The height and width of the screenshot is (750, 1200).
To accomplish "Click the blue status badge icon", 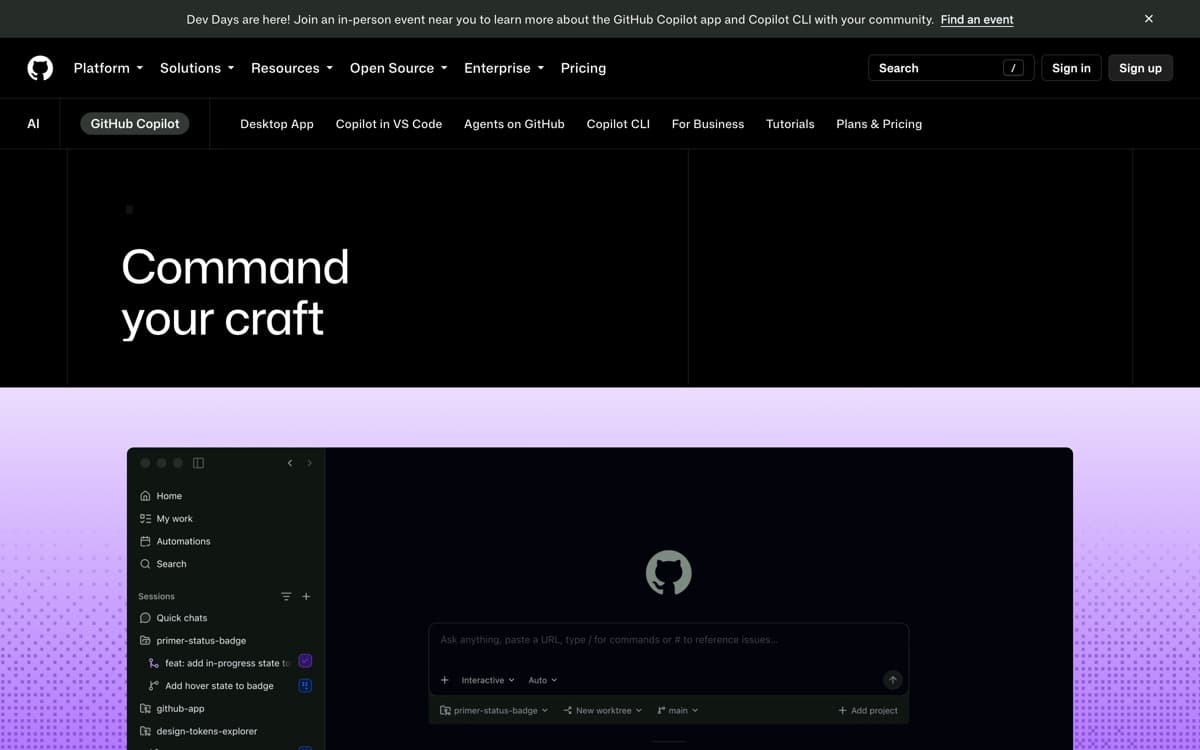I will click(x=306, y=685).
